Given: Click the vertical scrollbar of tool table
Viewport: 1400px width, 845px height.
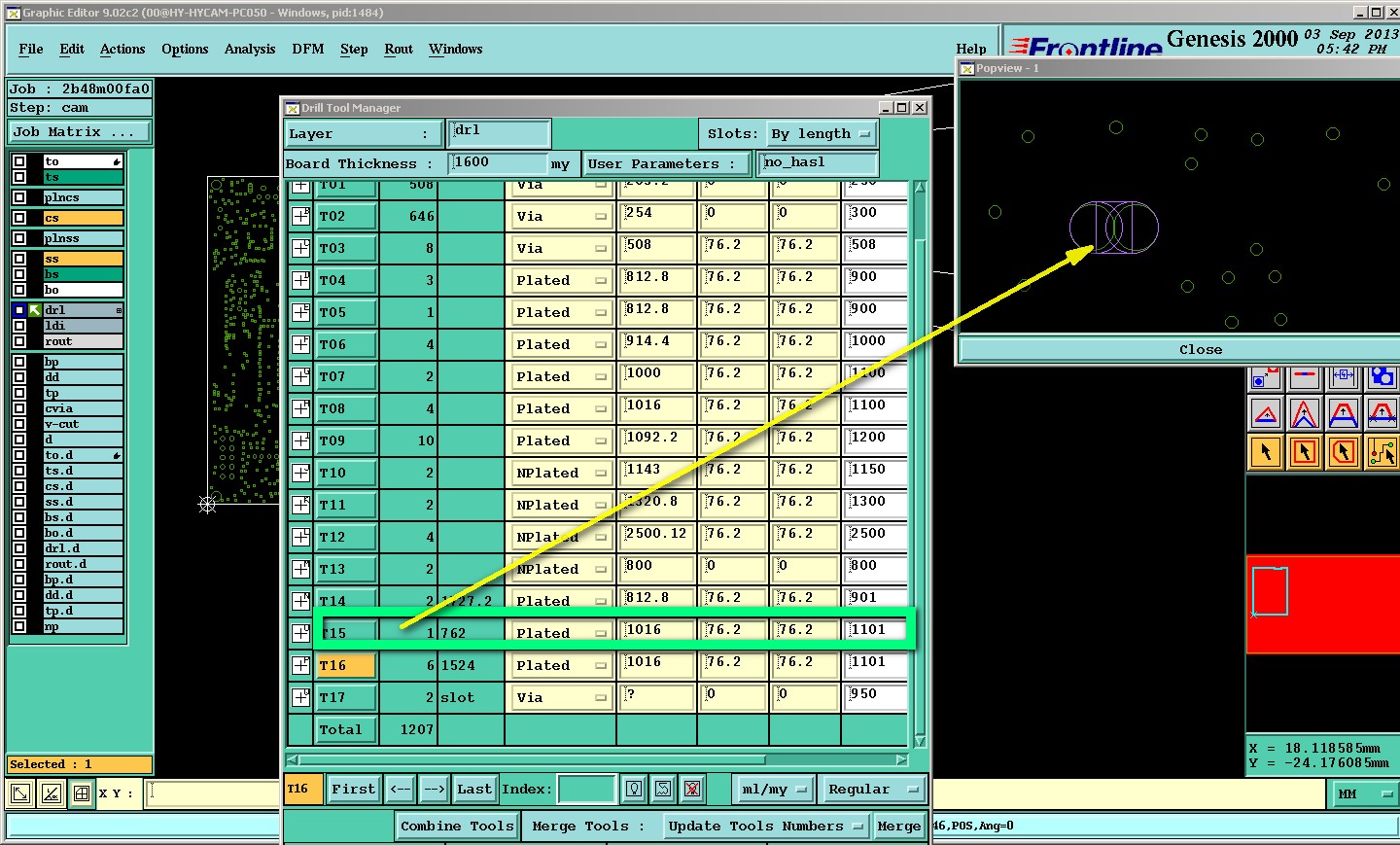Looking at the screenshot, I should [920, 464].
